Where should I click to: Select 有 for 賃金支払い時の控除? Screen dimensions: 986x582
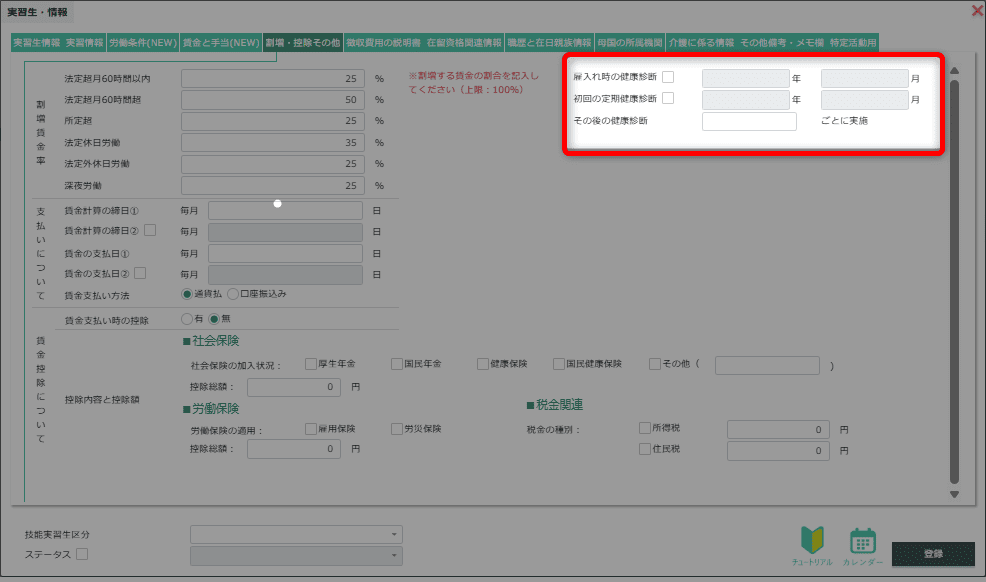click(187, 319)
